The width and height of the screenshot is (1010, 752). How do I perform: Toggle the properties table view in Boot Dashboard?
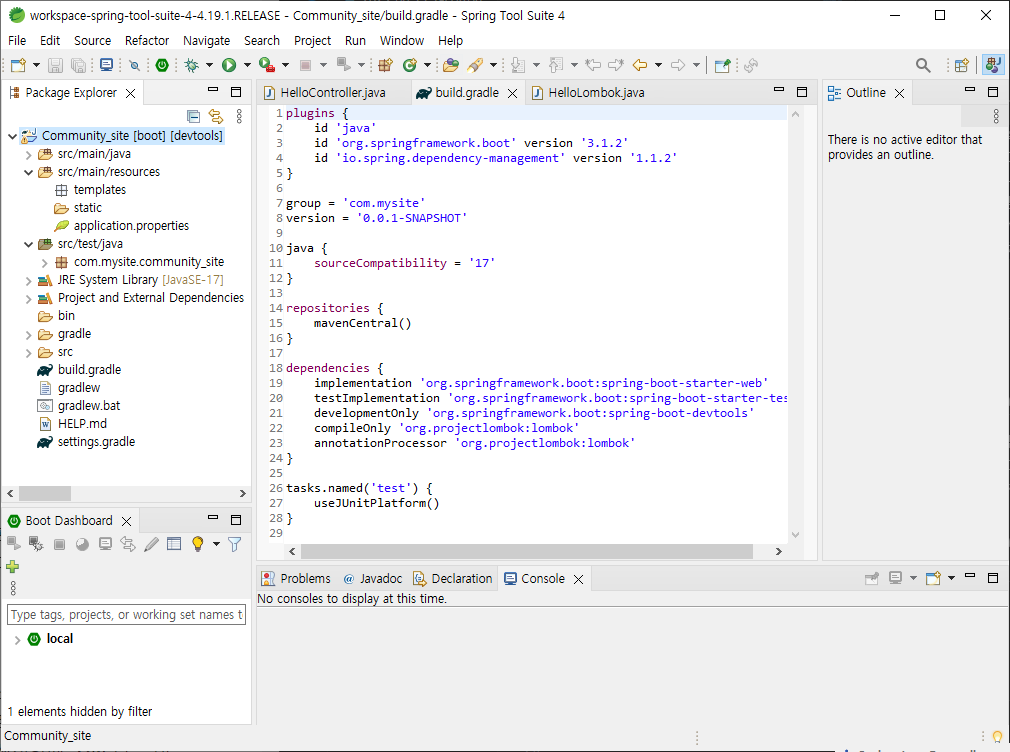174,545
